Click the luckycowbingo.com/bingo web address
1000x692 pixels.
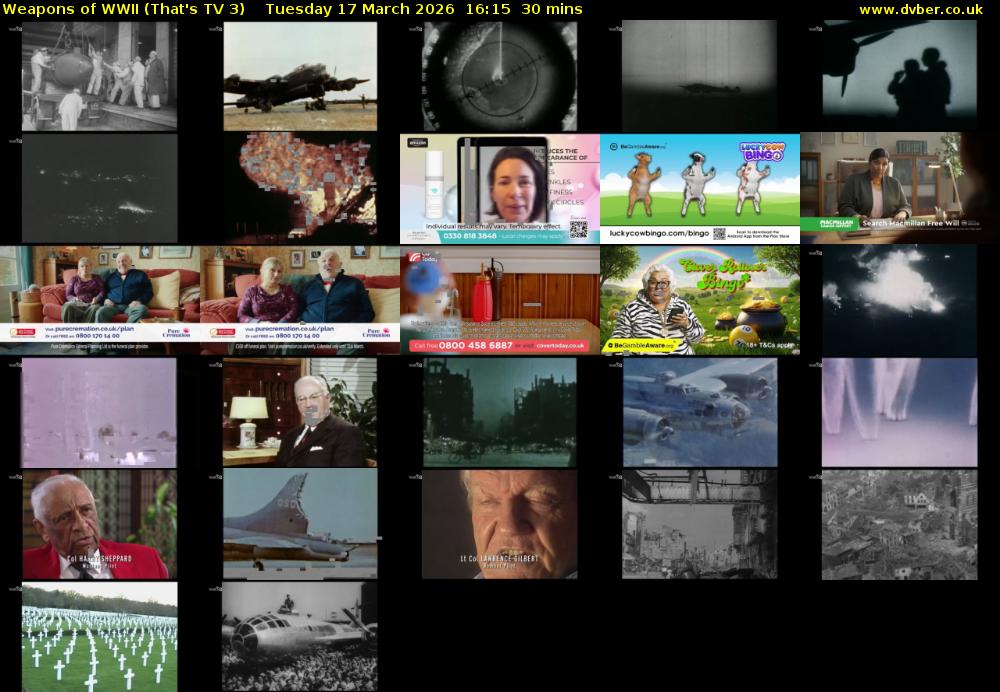(x=655, y=235)
